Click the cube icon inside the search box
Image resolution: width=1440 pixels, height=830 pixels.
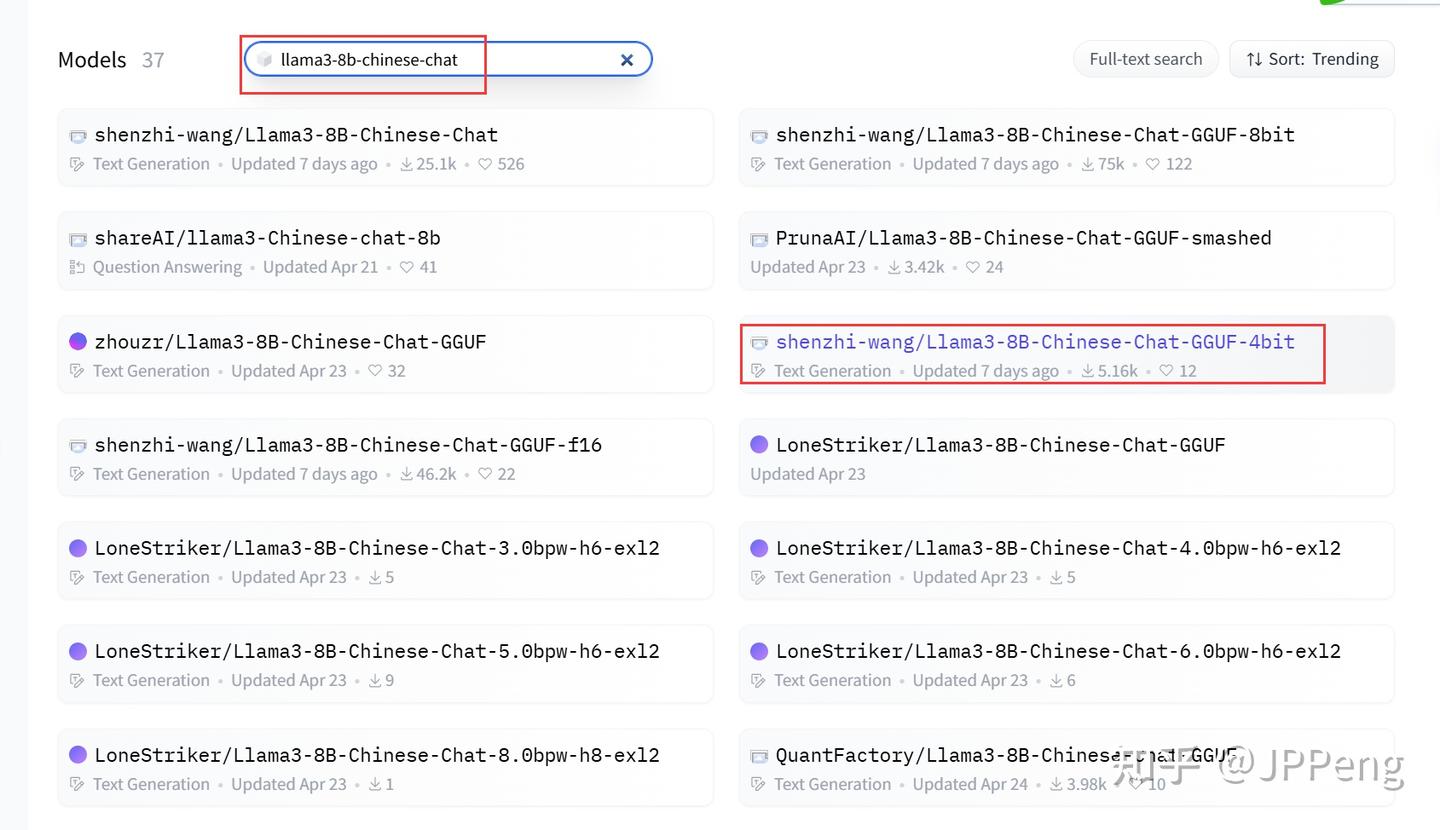pyautogui.click(x=264, y=60)
